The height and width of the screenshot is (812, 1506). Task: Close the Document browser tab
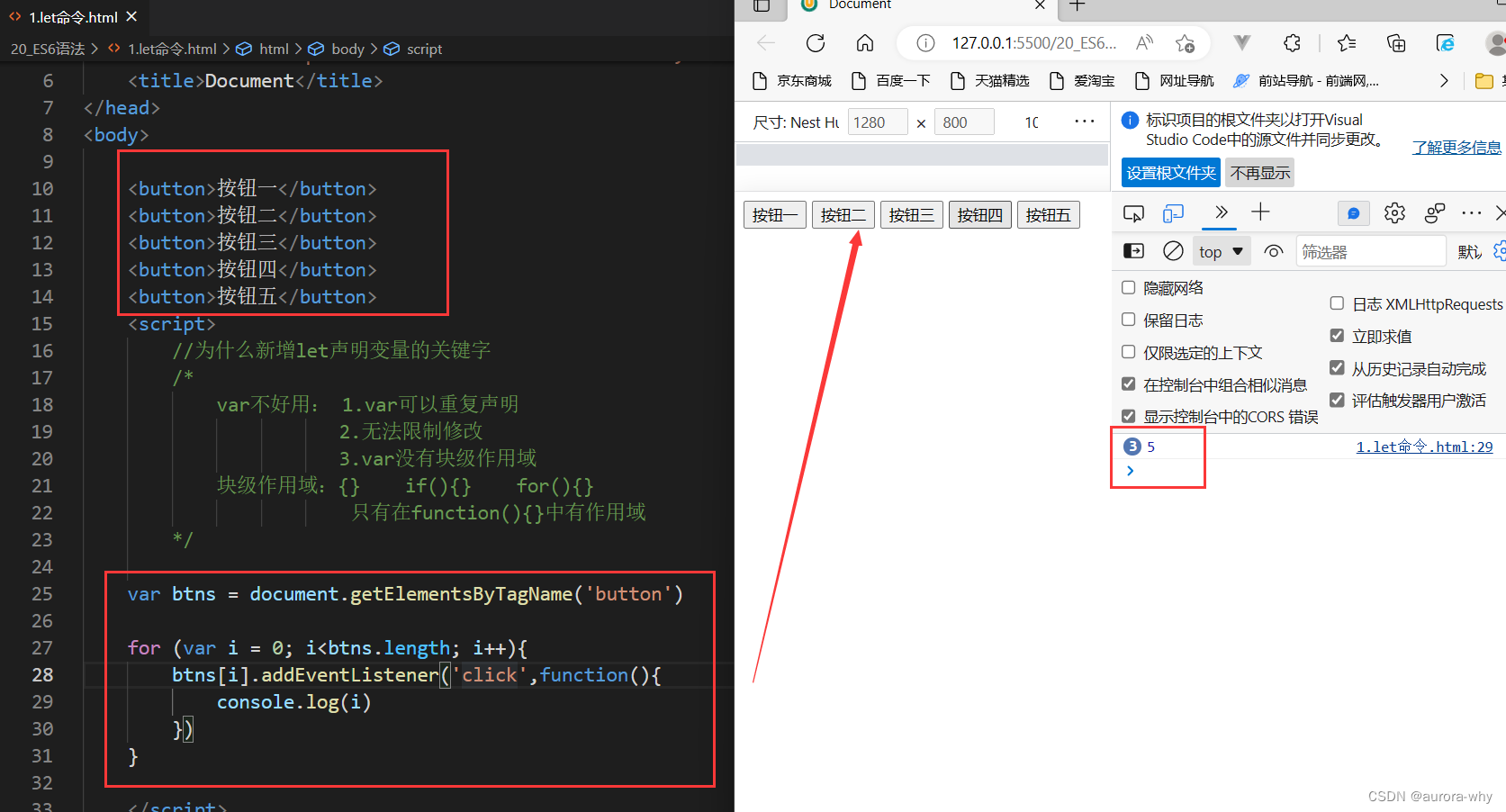(x=1040, y=5)
